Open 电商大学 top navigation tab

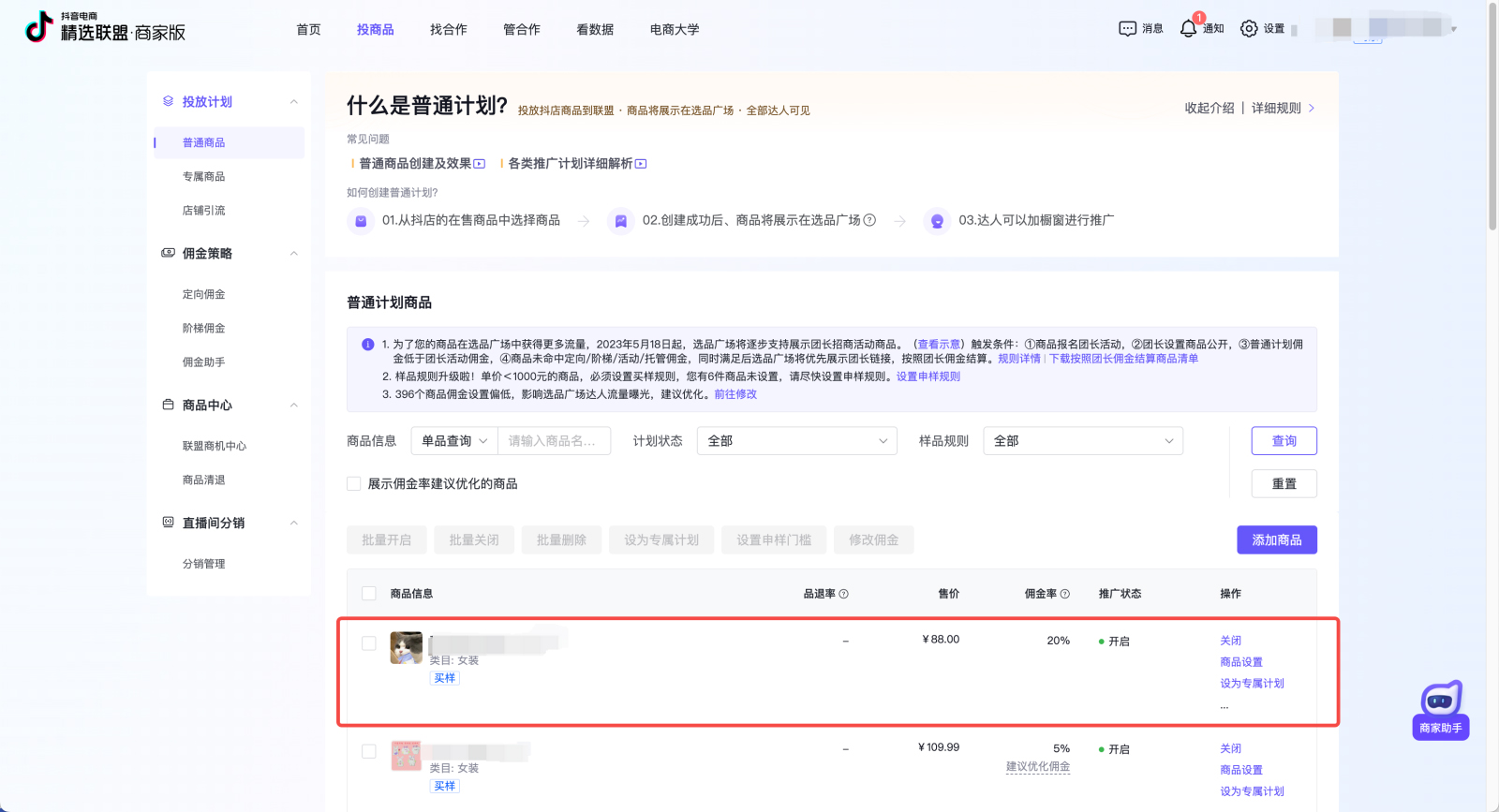pyautogui.click(x=675, y=29)
